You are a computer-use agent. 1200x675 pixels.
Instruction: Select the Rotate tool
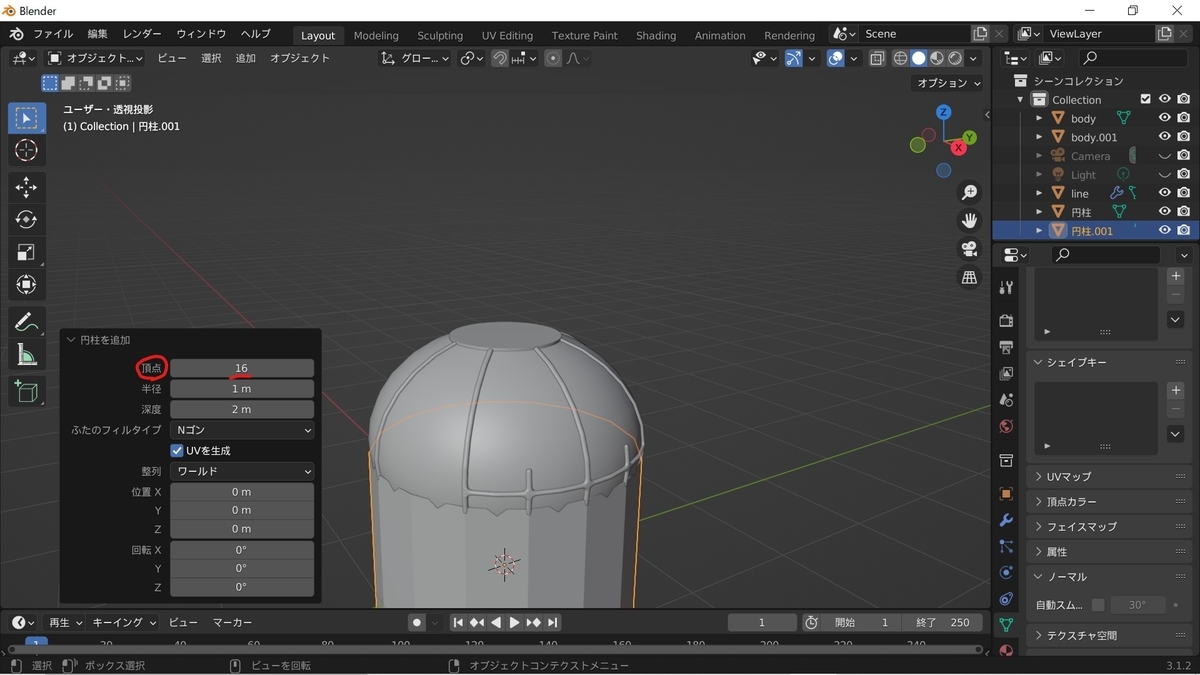coord(27,219)
